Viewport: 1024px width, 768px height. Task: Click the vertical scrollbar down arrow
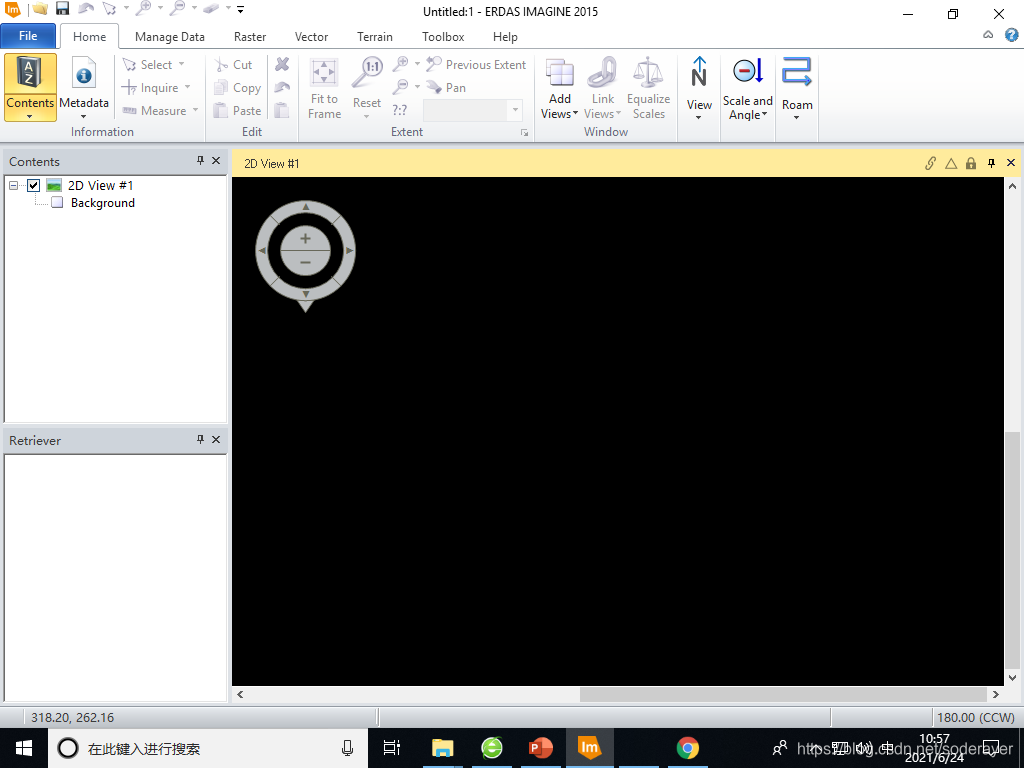click(1012, 678)
